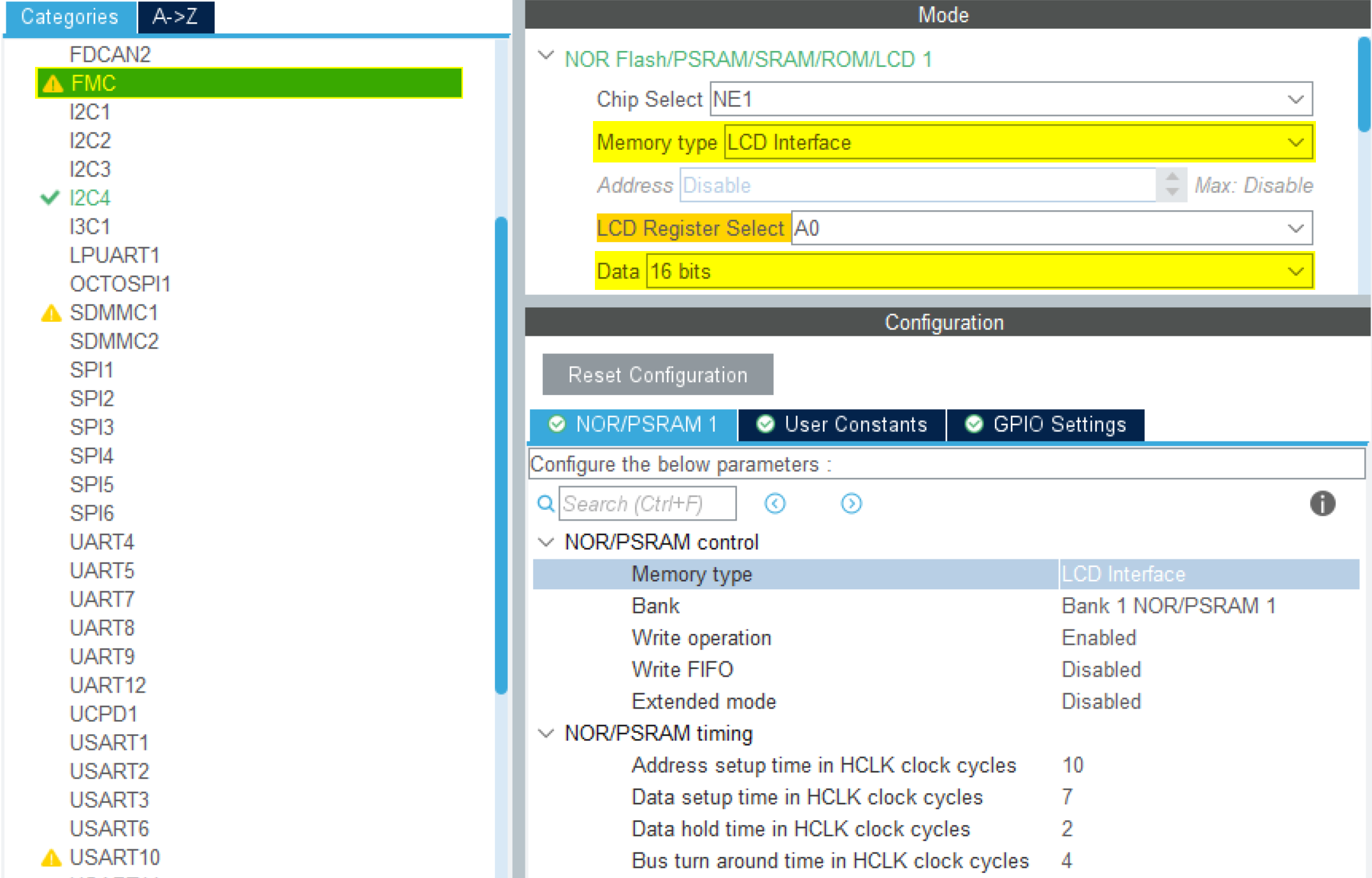Click the Search (Ctrl+F) input field
Viewport: 1372px width, 878px height.
click(647, 504)
